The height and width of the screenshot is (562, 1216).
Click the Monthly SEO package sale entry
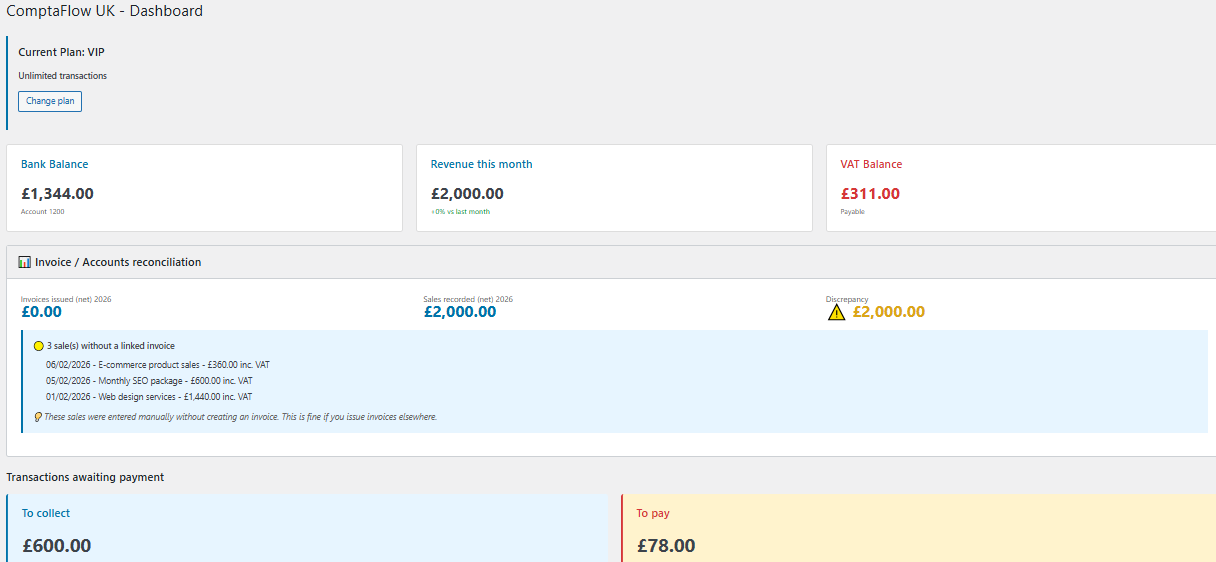149,381
